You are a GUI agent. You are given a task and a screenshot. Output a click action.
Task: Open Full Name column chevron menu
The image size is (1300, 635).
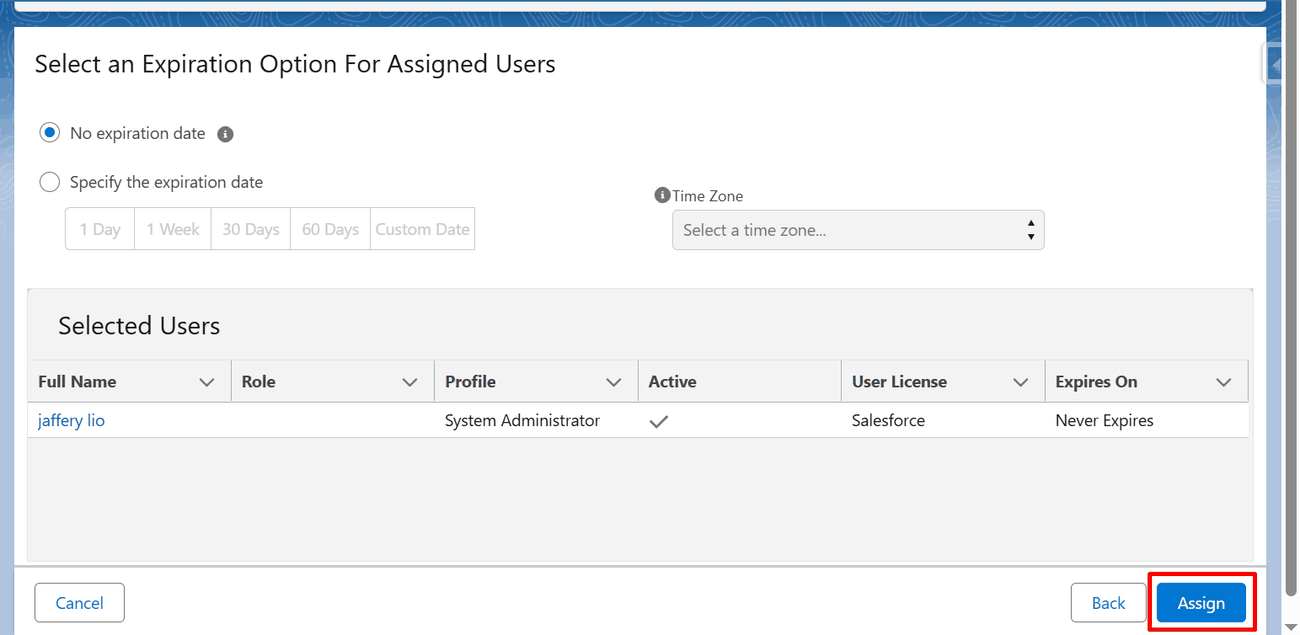[x=207, y=382]
